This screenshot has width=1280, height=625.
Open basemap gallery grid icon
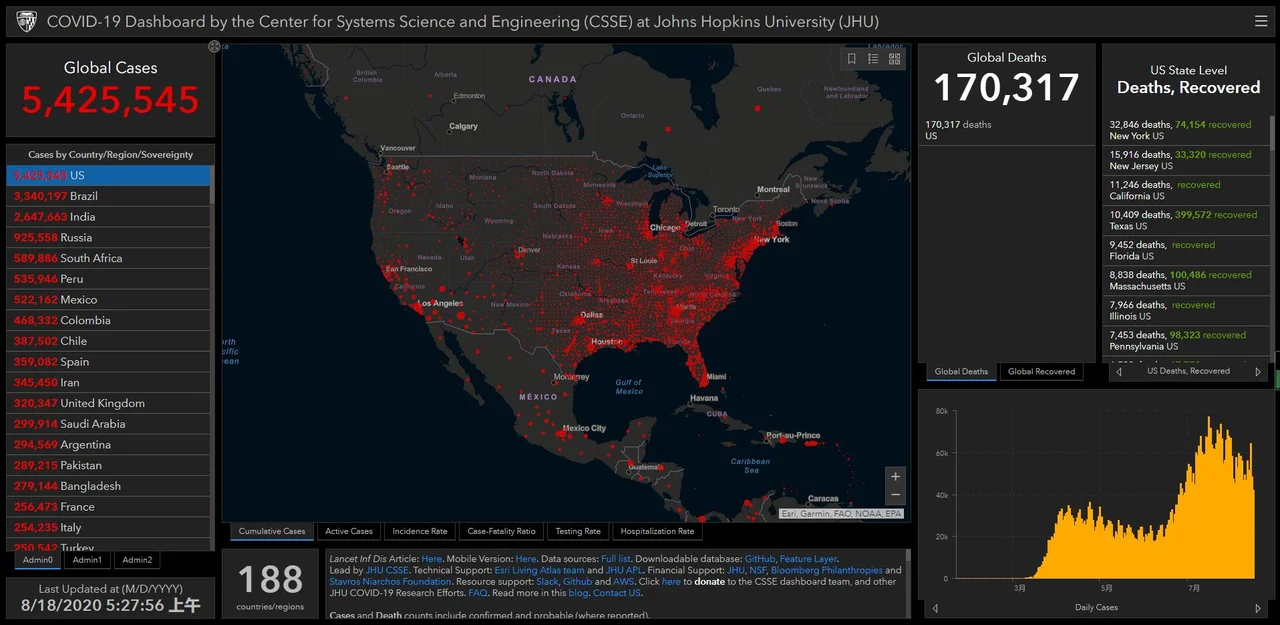894,59
